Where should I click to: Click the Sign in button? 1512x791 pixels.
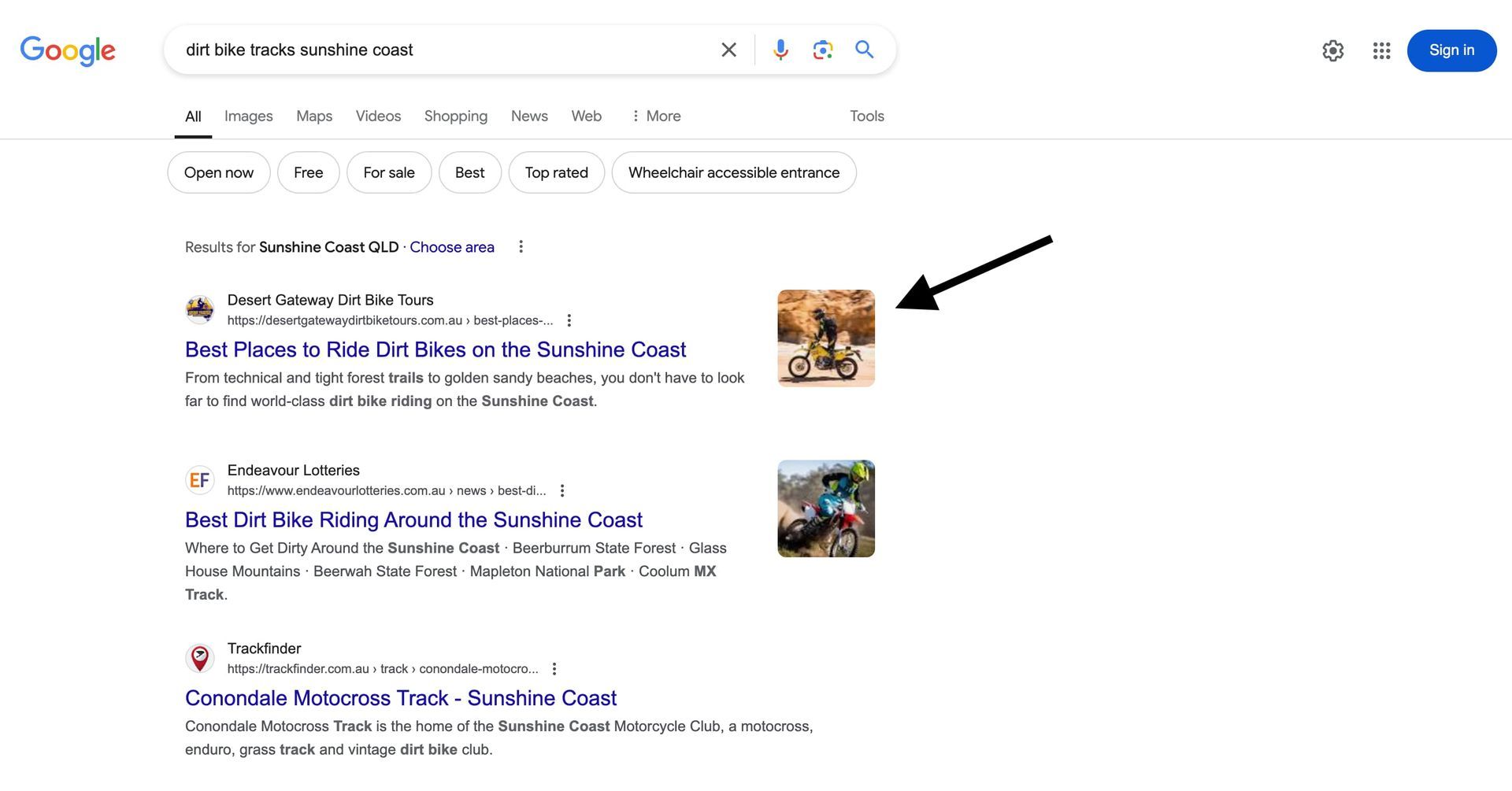click(x=1451, y=50)
